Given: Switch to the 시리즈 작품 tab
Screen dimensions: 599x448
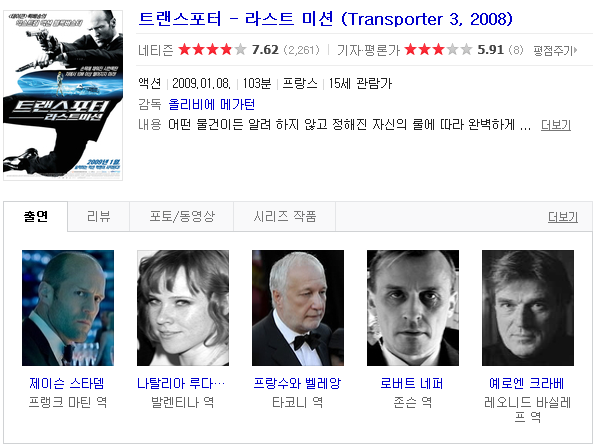Looking at the screenshot, I should pos(285,217).
